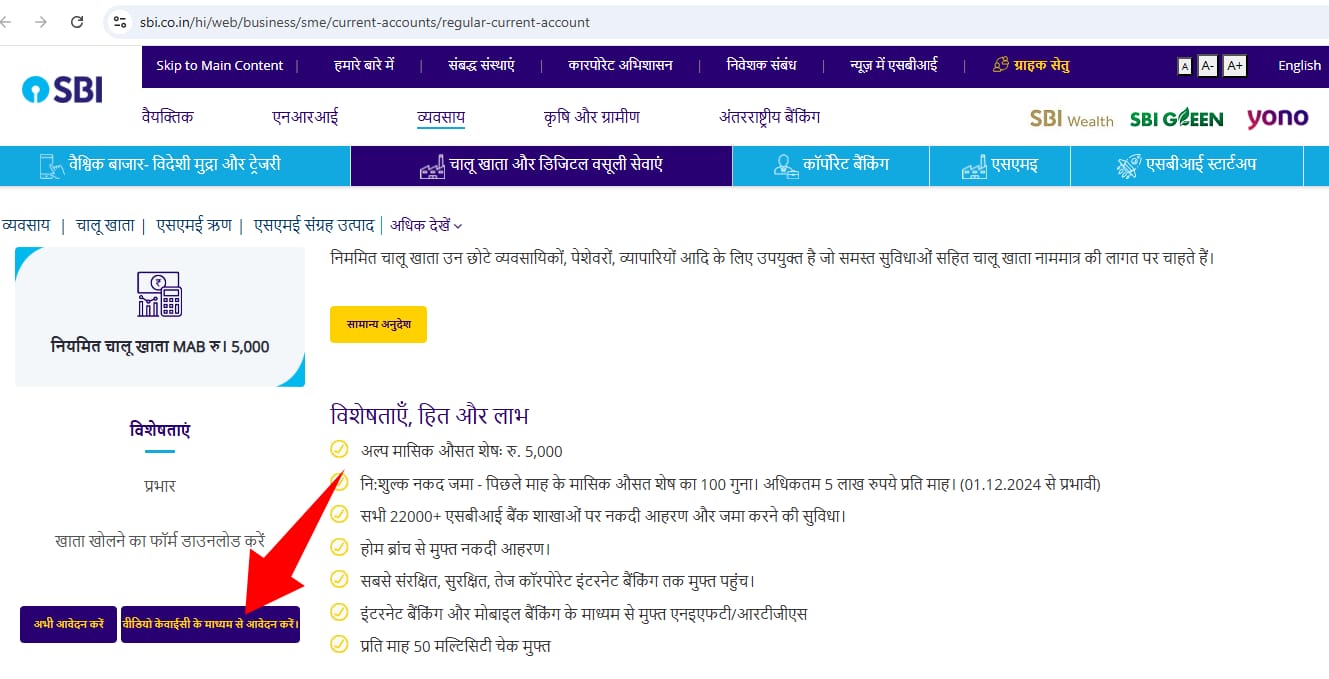Click the चालू खाता tab's factory icon
The width and height of the screenshot is (1329, 679).
[x=432, y=166]
